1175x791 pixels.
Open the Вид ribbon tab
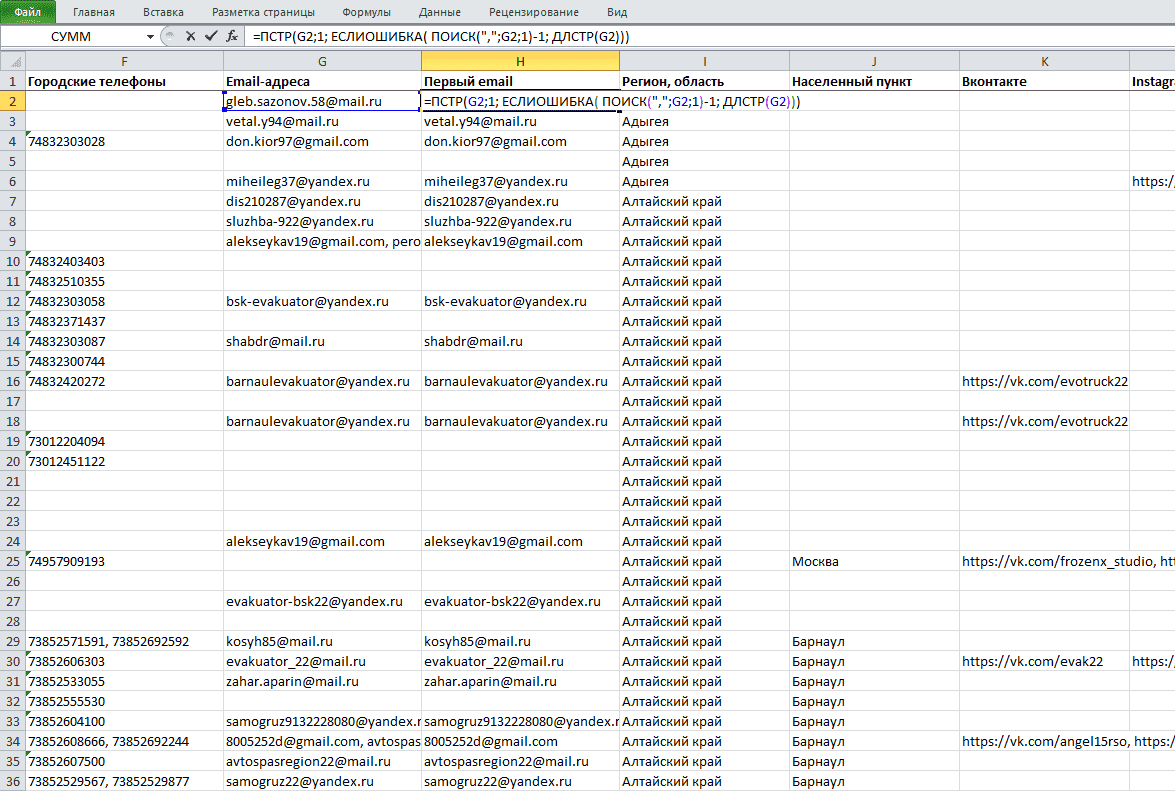[617, 12]
